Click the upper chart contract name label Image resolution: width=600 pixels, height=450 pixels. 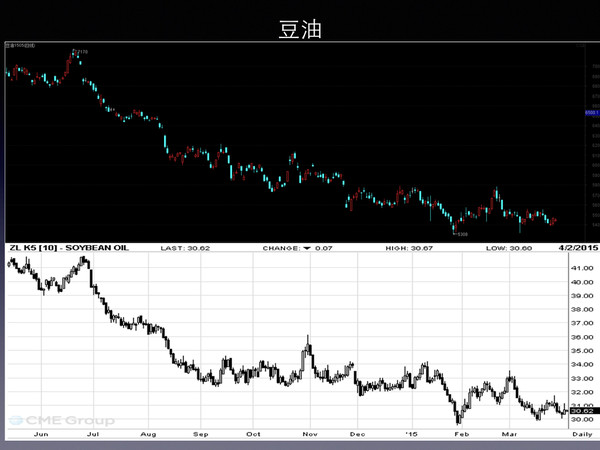[x=20, y=46]
